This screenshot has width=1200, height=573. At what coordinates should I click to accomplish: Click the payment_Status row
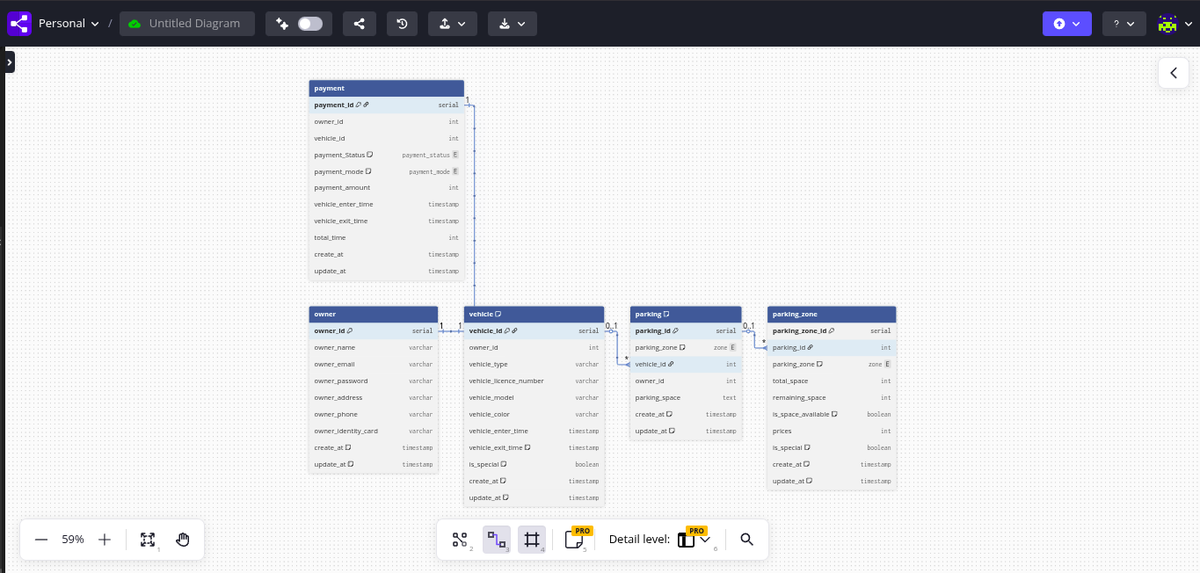tap(386, 155)
